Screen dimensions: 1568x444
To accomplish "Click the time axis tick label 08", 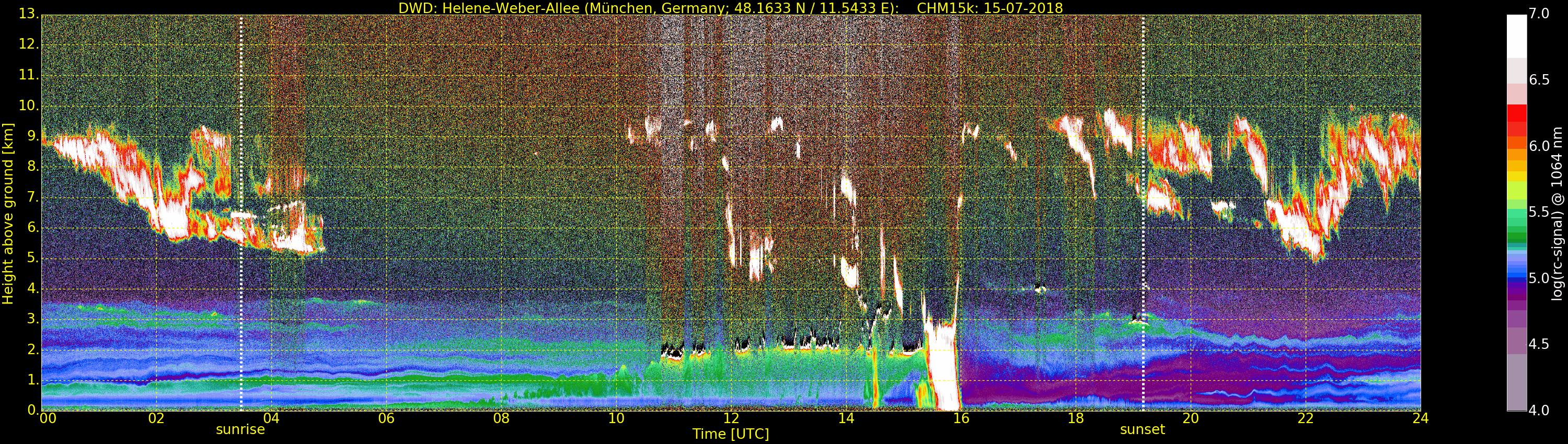I will 501,418.
